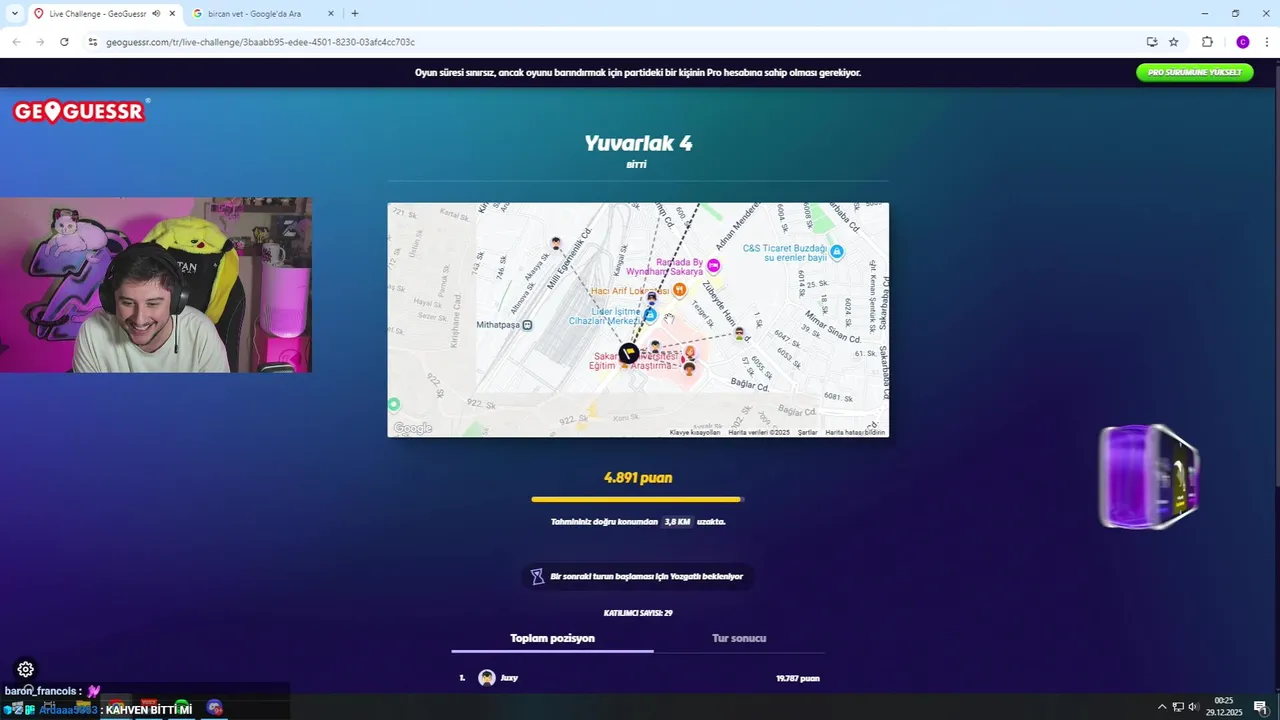Image resolution: width=1280 pixels, height=720 pixels.
Task: Click the taskbar network icon
Action: 1178,707
